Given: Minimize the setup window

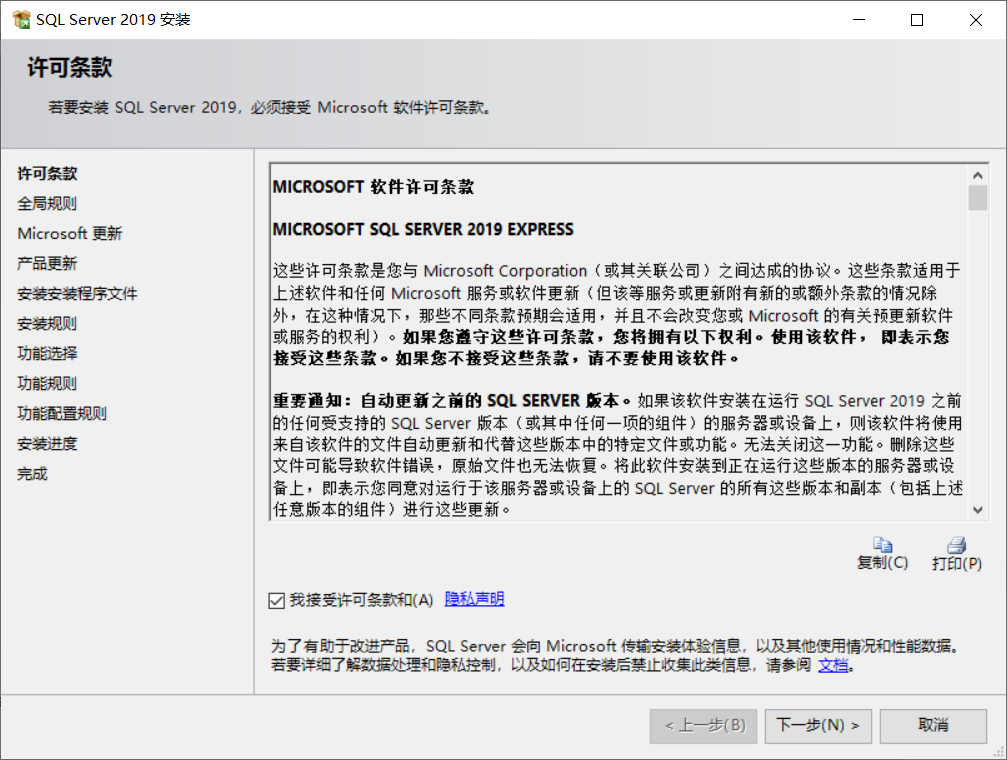Looking at the screenshot, I should click(859, 20).
